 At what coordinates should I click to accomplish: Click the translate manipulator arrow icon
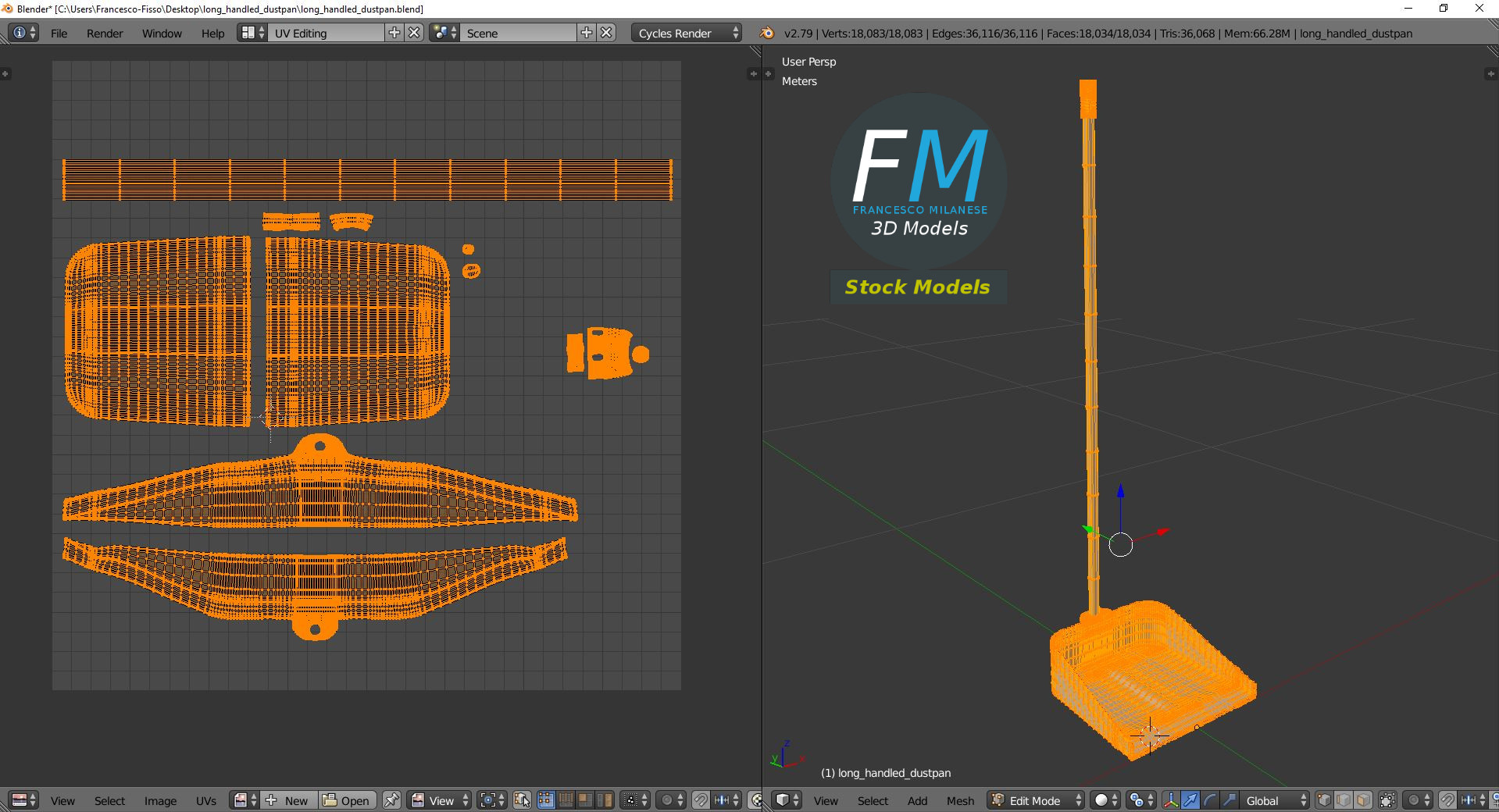(1190, 800)
